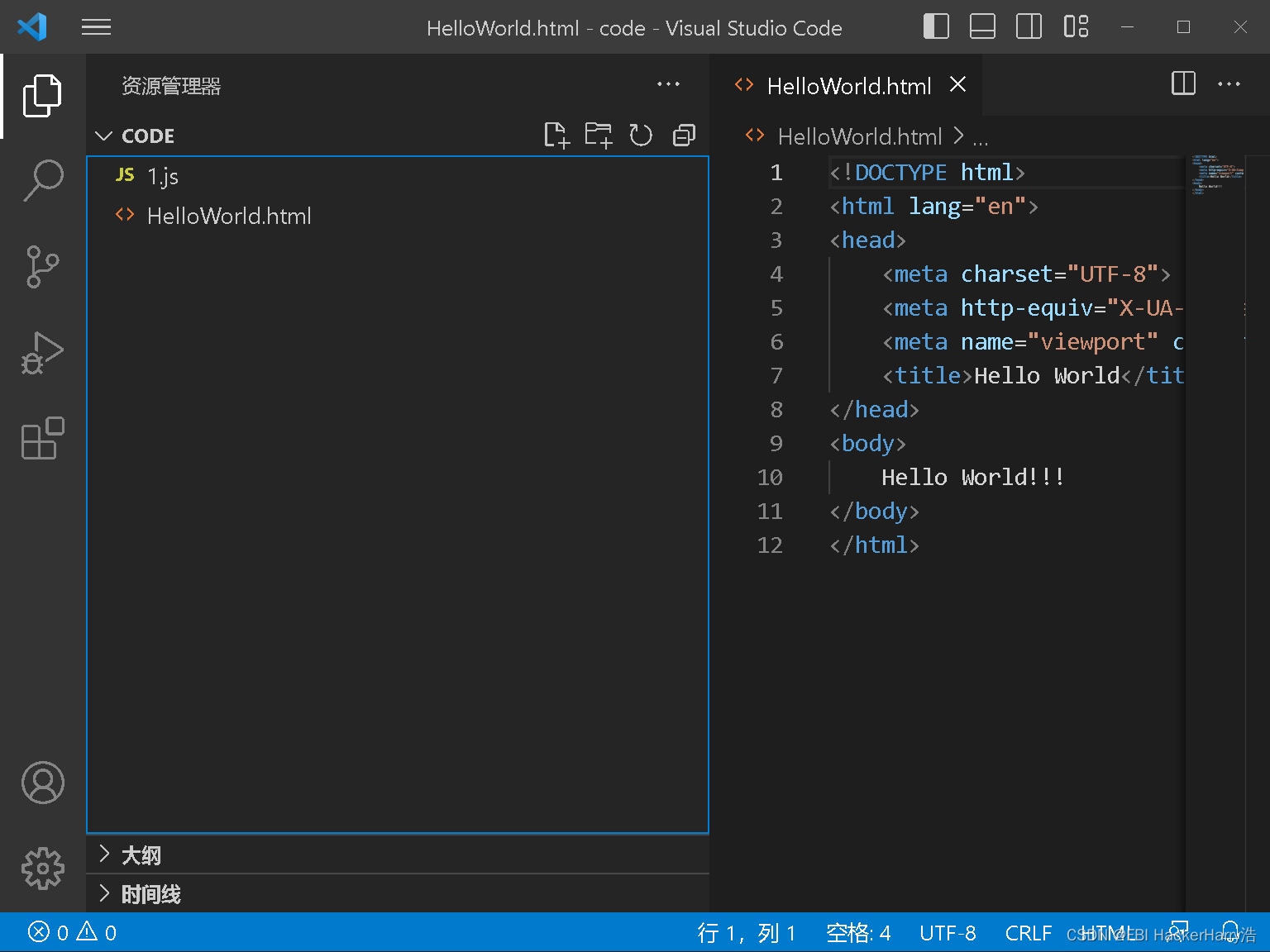
Task: Minimize the Visual Studio Code window
Action: click(1127, 27)
